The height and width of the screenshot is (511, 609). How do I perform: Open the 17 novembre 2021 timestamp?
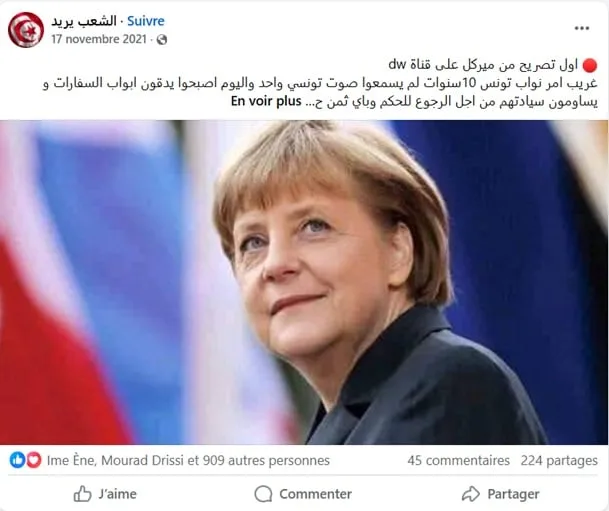coord(99,39)
